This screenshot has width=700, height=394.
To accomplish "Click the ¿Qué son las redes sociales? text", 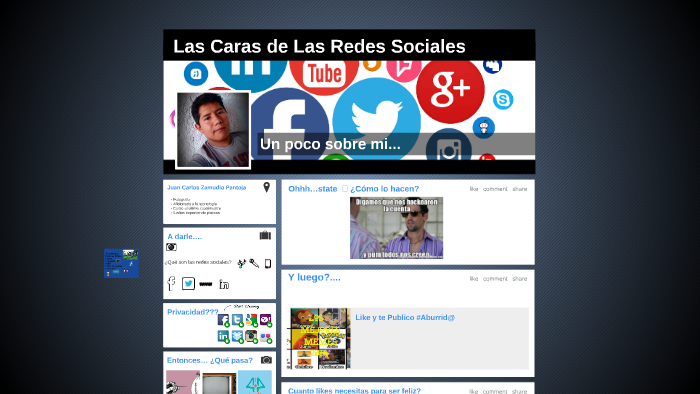I will coord(198,262).
